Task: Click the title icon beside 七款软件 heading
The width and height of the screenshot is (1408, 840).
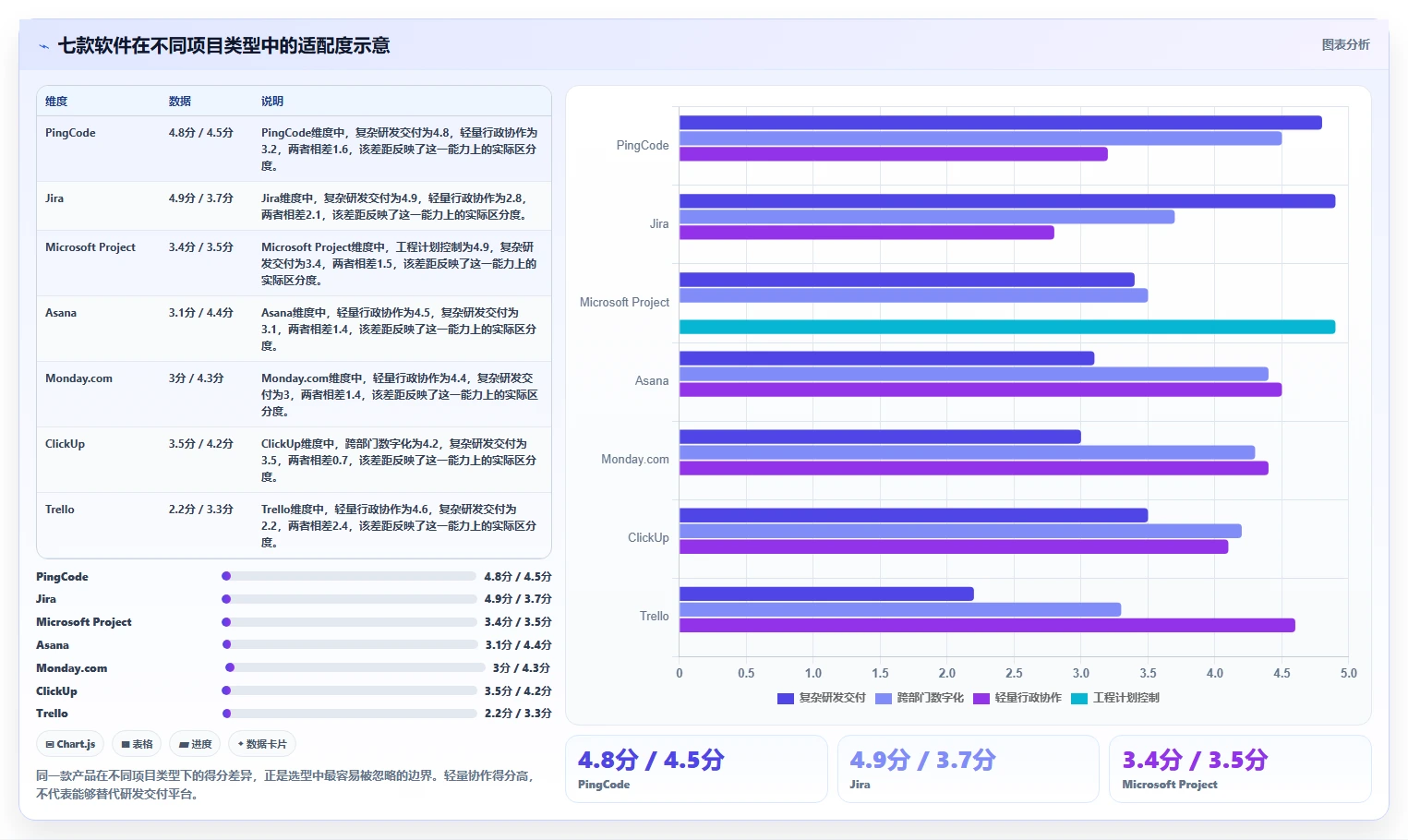Action: point(43,46)
